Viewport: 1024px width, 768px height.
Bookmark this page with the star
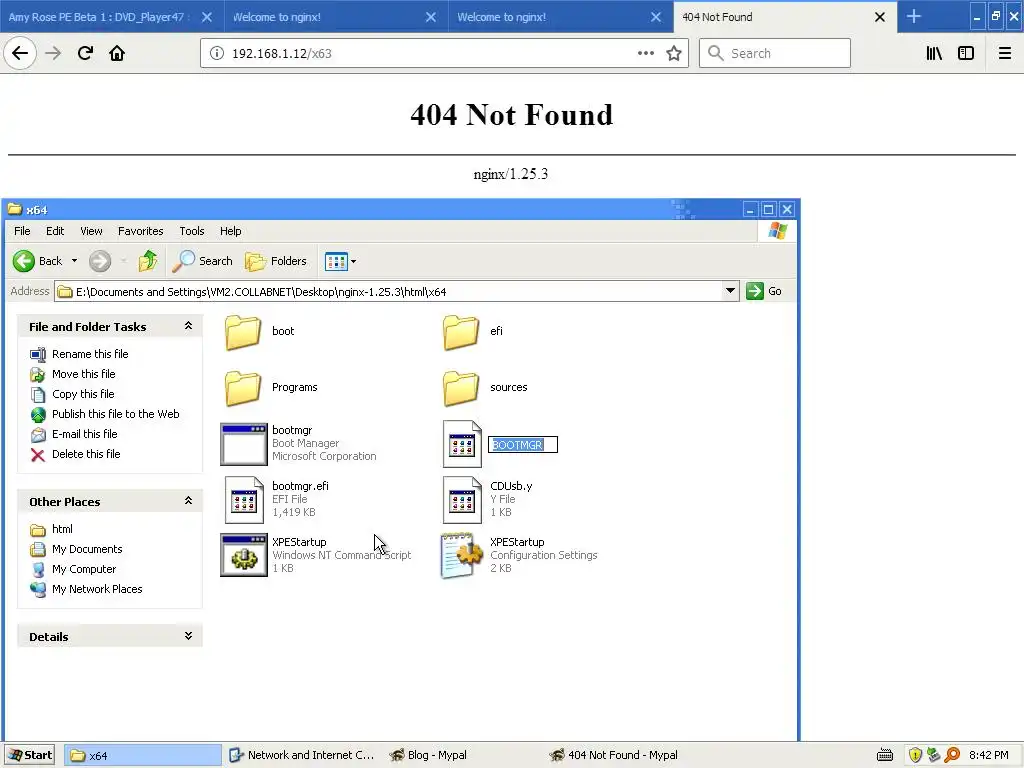(x=674, y=53)
